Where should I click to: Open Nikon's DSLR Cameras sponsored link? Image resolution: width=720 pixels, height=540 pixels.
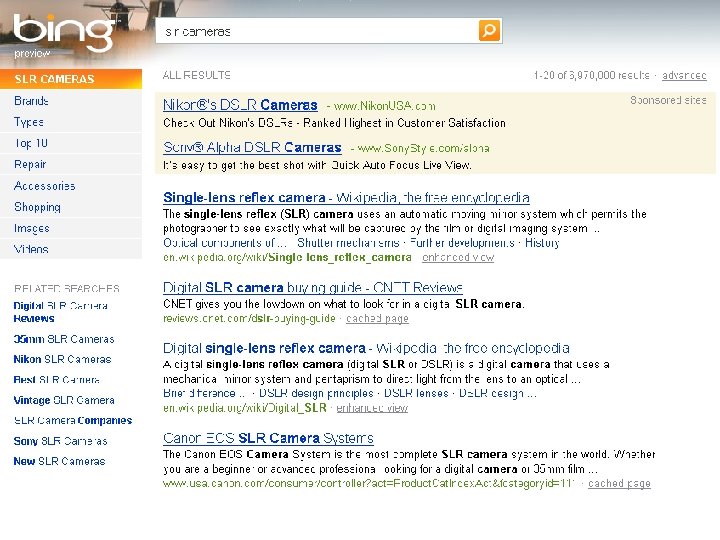click(240, 105)
